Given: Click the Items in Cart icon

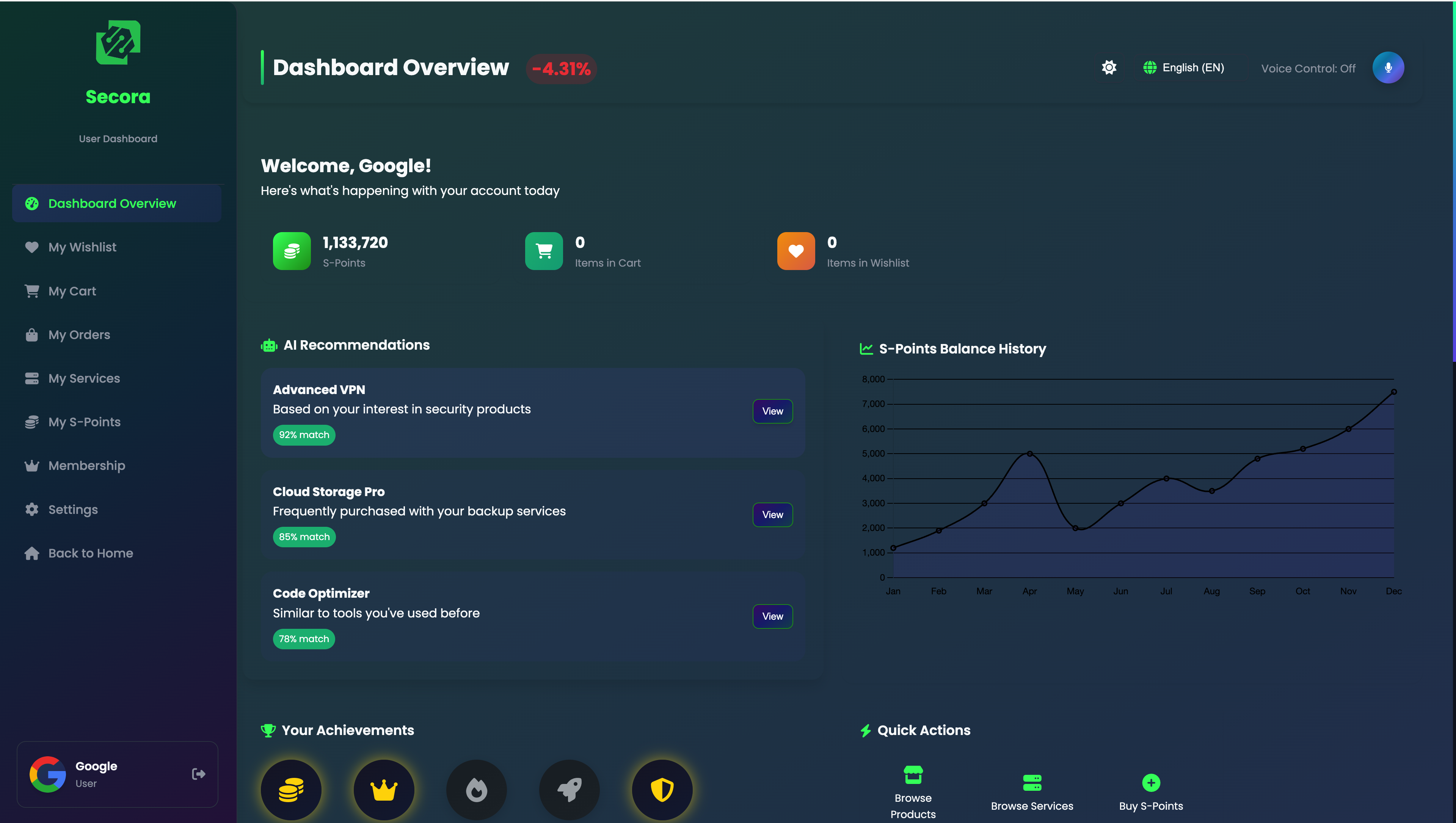Looking at the screenshot, I should [544, 251].
